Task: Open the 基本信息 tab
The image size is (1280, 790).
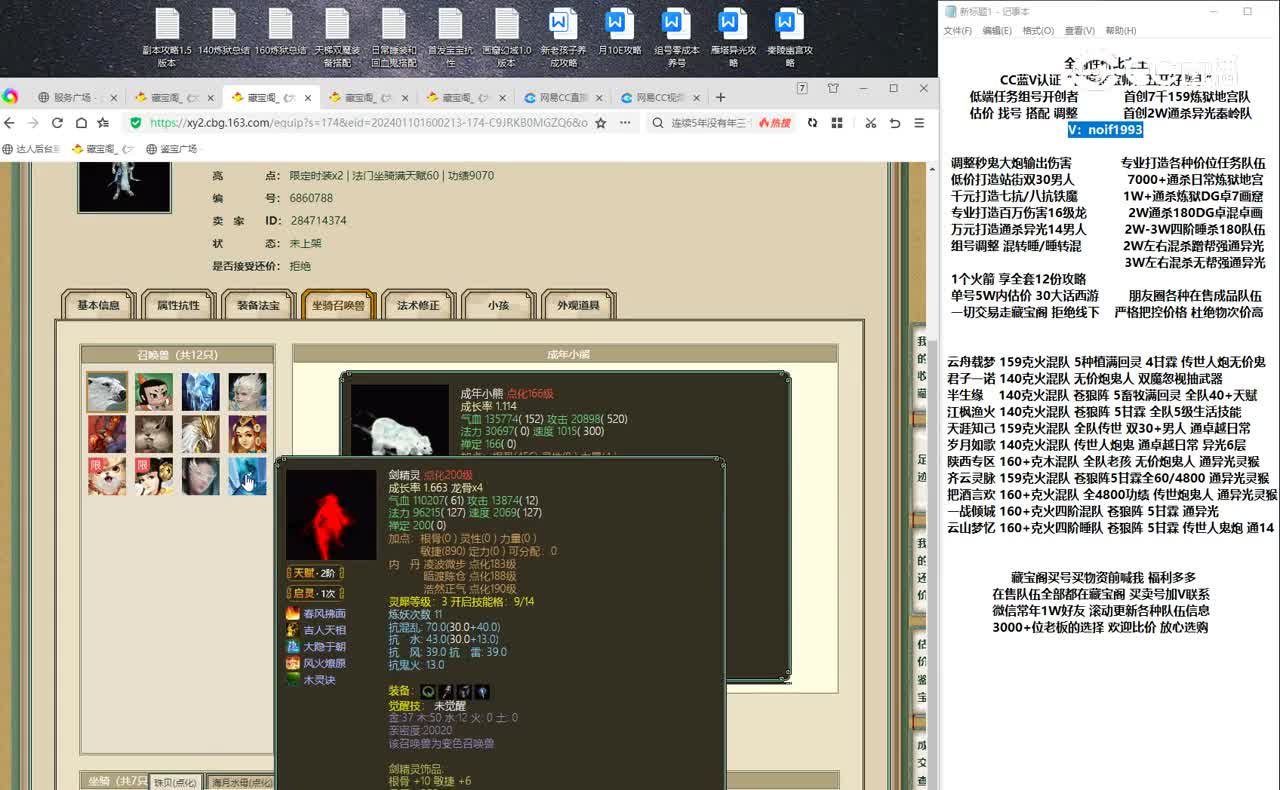Action: coord(98,305)
